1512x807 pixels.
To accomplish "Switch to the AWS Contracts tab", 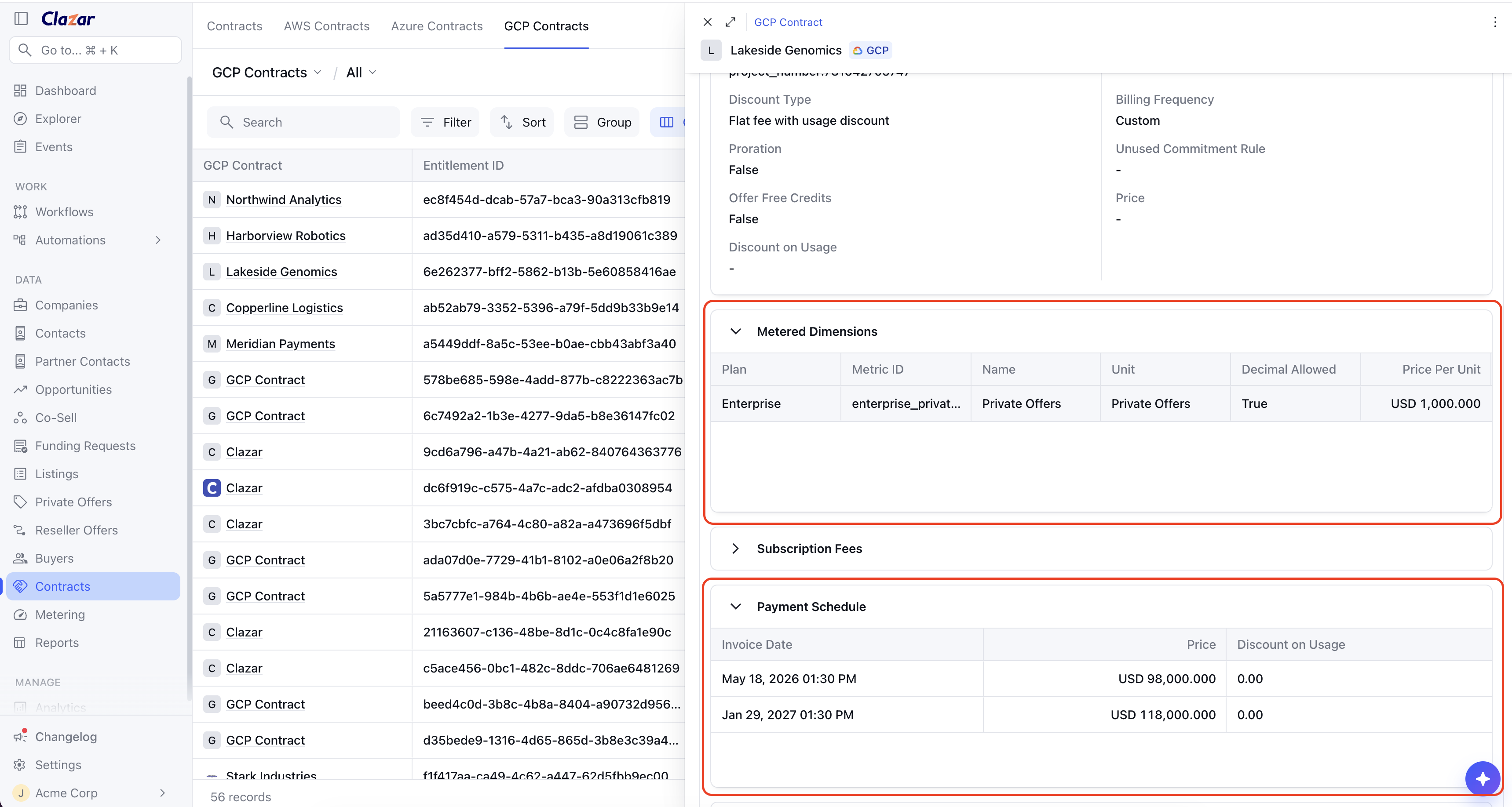I will click(326, 26).
